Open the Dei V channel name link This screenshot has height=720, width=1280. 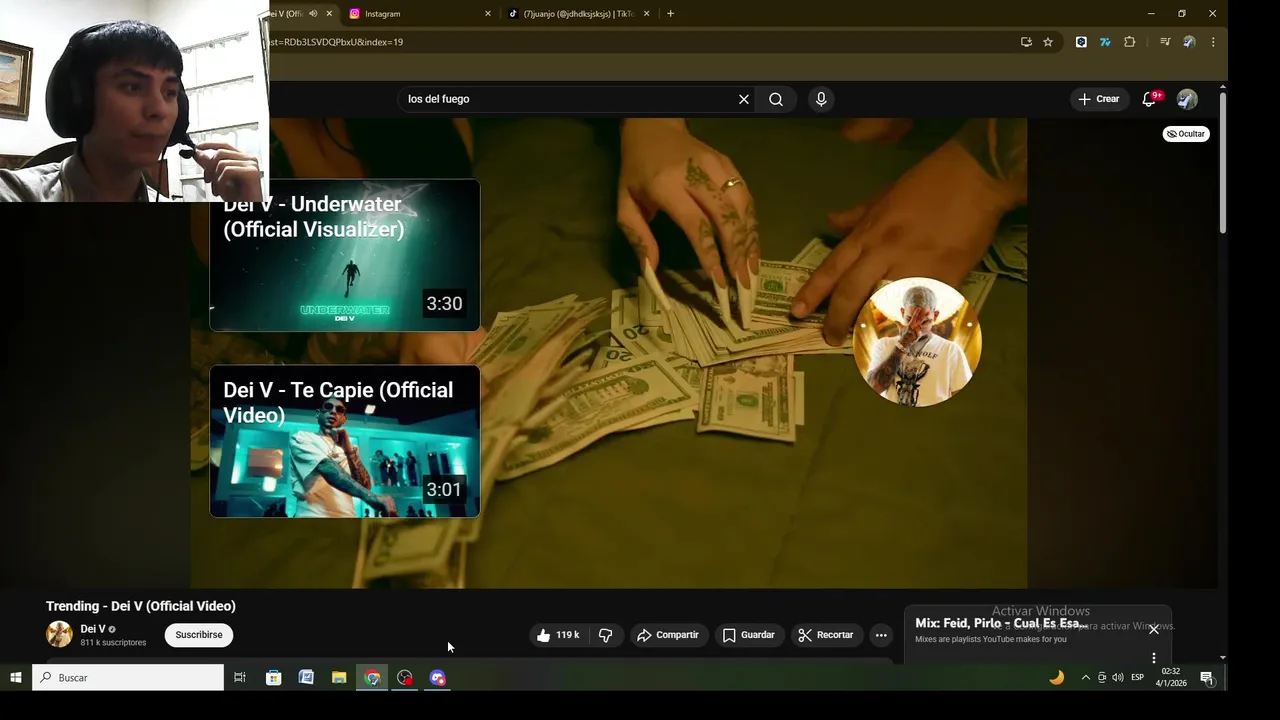click(x=92, y=629)
